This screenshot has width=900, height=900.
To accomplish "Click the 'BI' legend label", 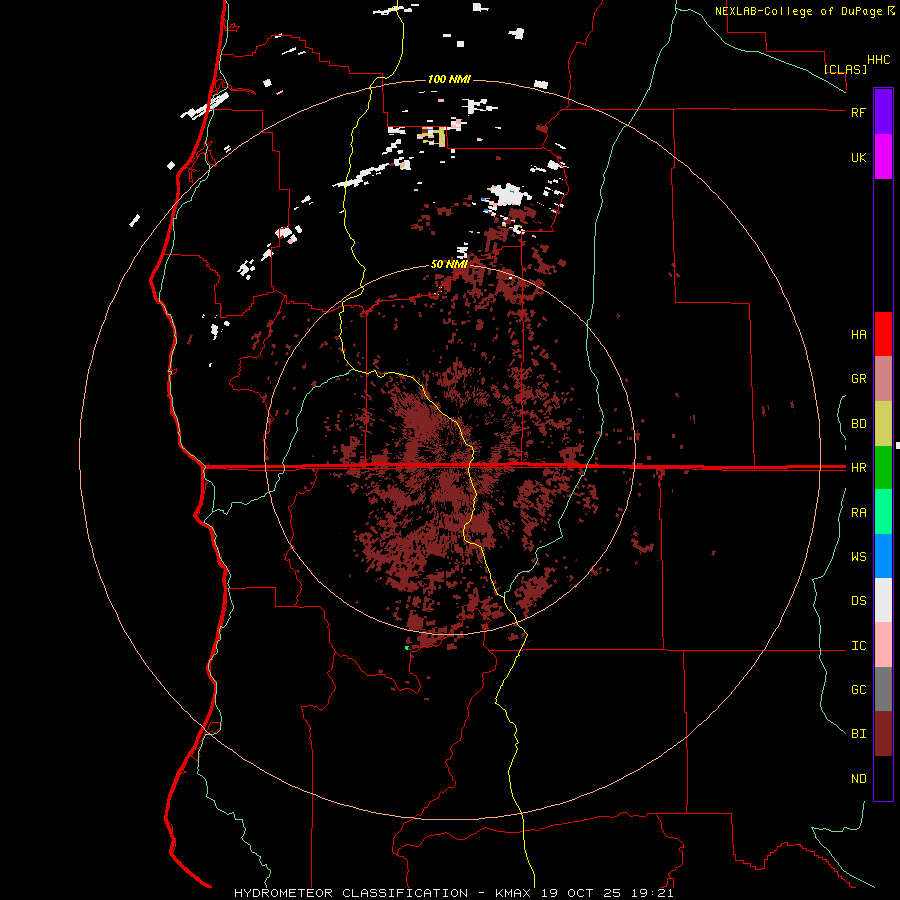I will tap(858, 734).
